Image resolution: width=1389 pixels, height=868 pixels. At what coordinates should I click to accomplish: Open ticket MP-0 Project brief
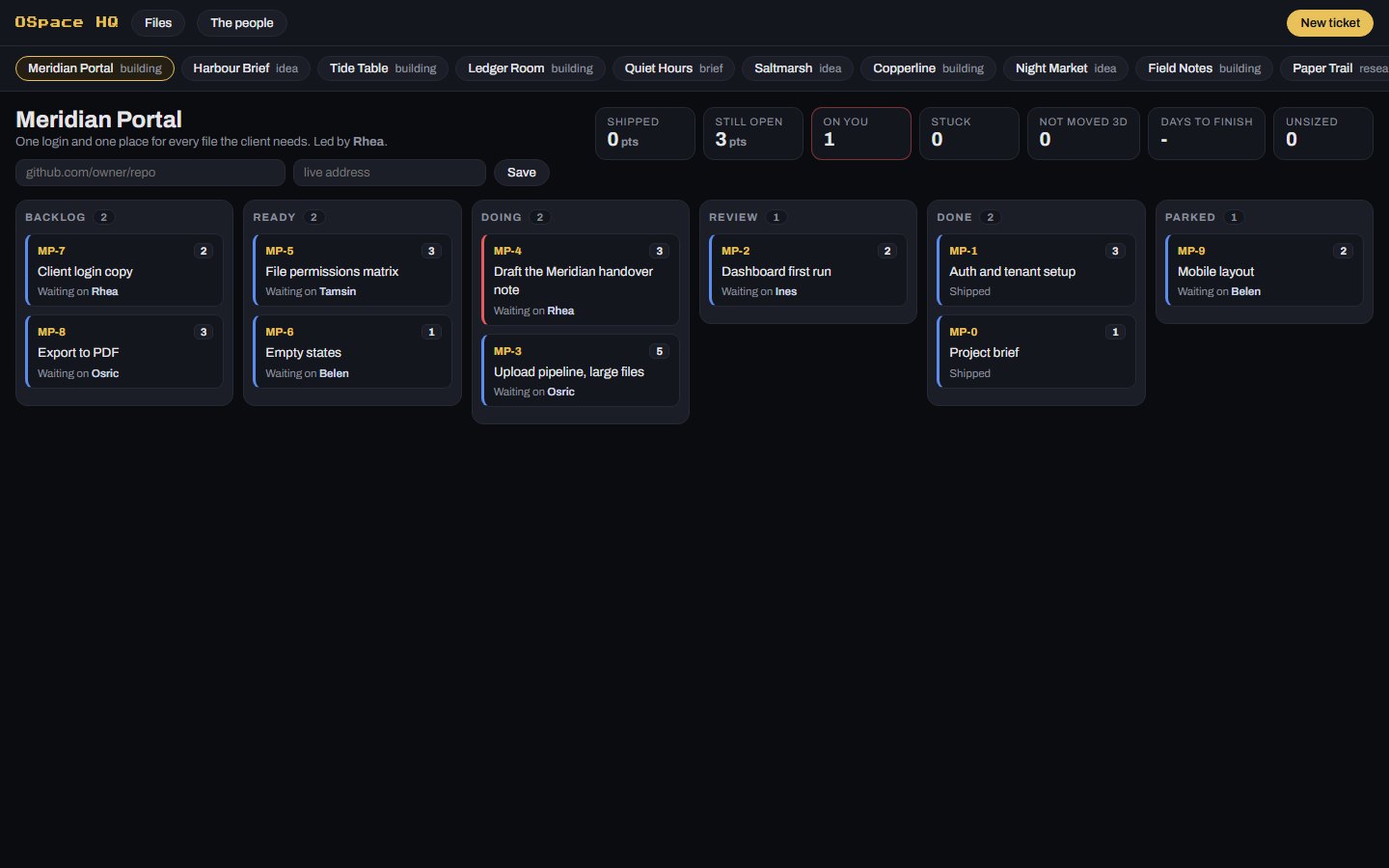1036,352
